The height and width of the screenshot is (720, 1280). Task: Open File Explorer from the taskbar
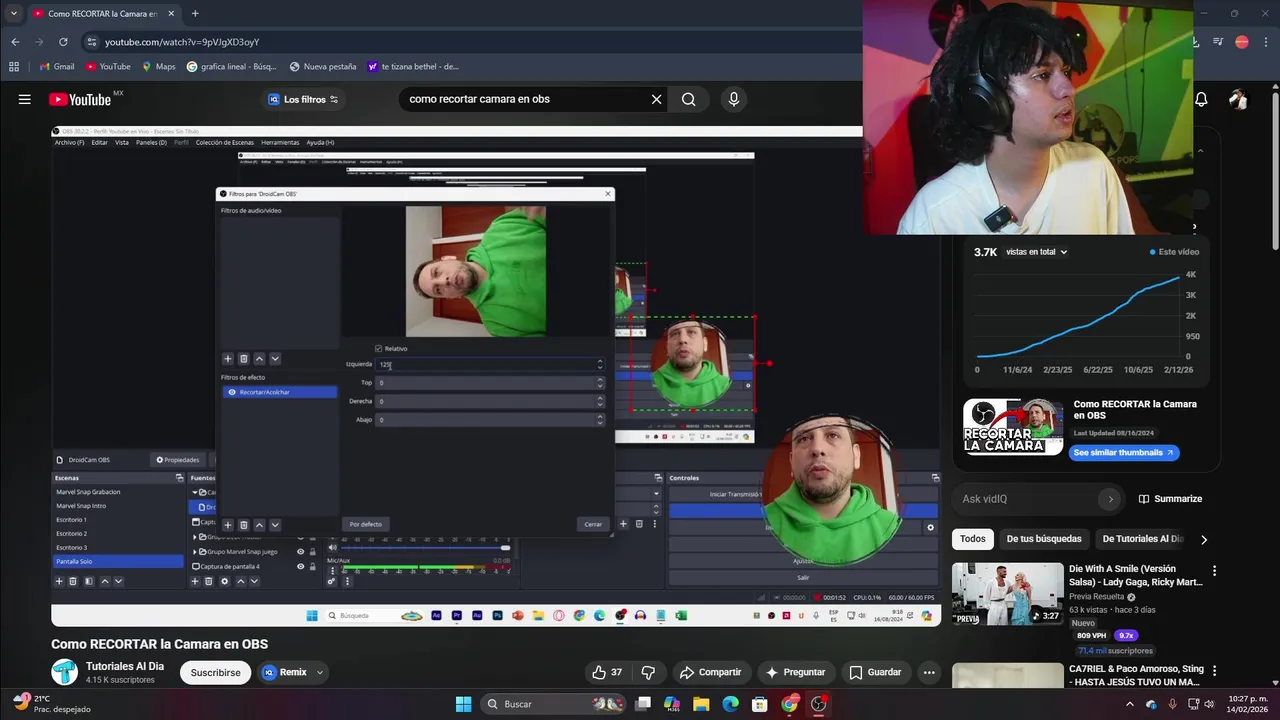pos(701,704)
